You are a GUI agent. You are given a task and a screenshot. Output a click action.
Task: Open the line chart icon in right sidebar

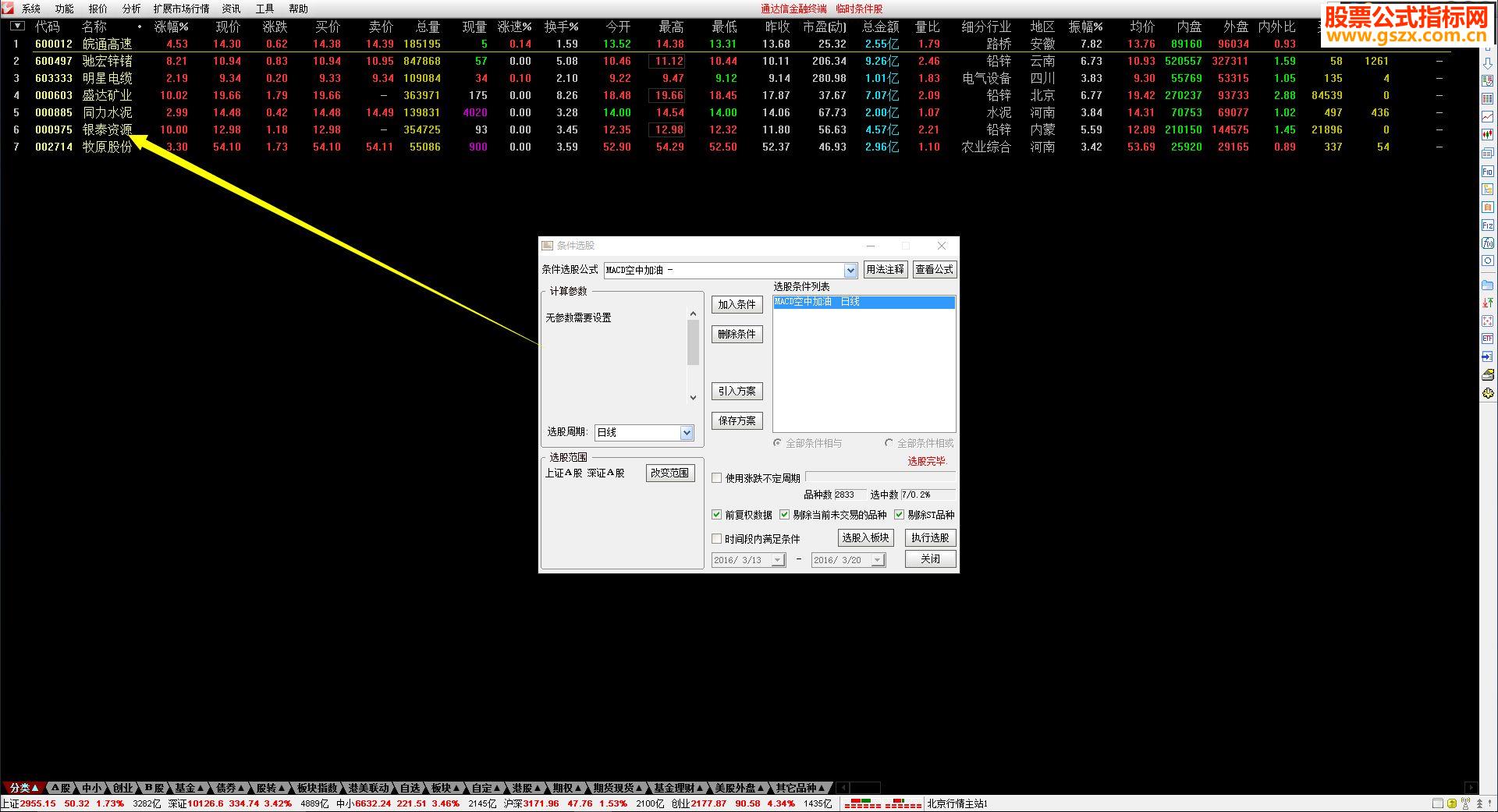[1488, 116]
